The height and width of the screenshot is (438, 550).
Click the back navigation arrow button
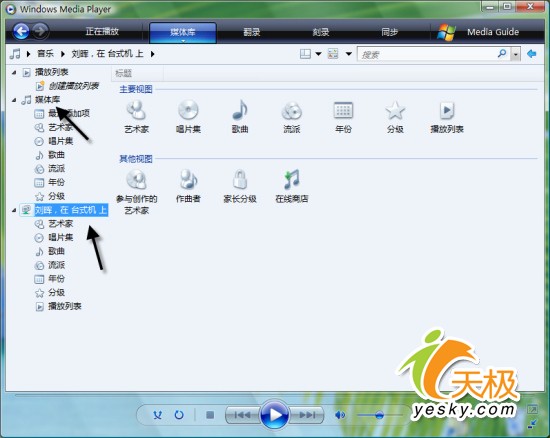(x=21, y=31)
